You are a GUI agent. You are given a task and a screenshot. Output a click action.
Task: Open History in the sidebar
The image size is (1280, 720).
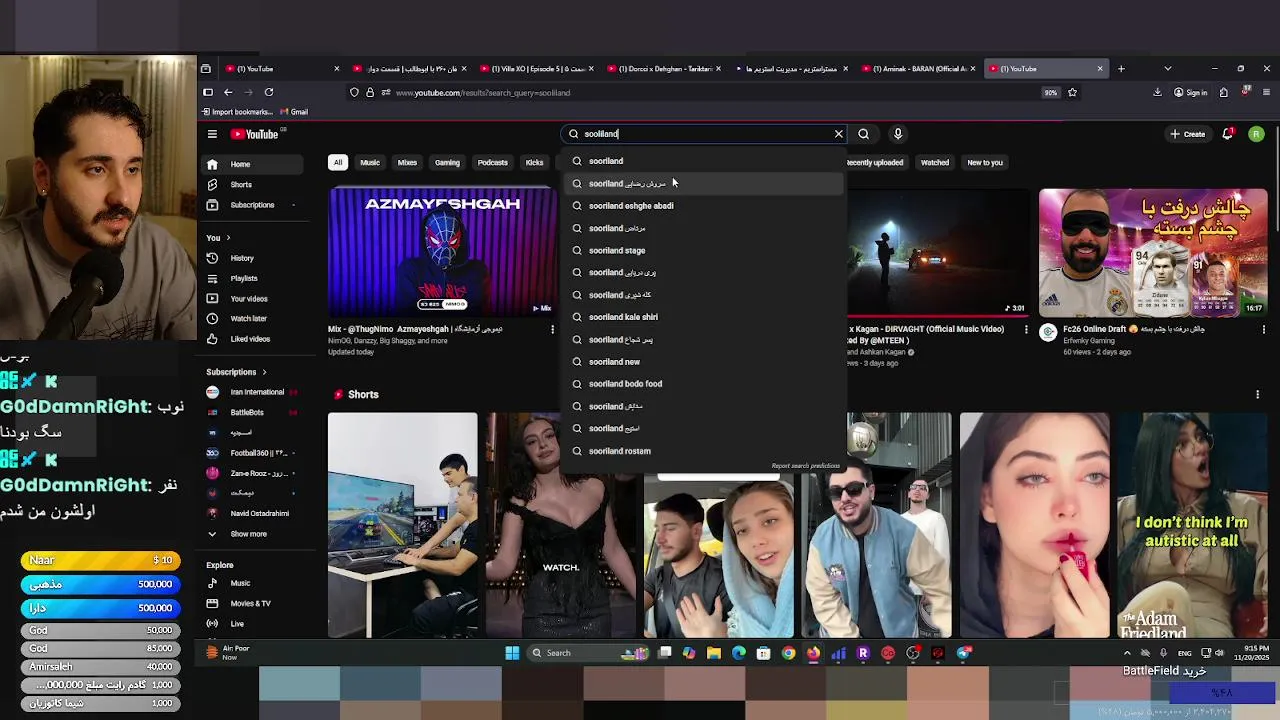[x=253, y=258]
